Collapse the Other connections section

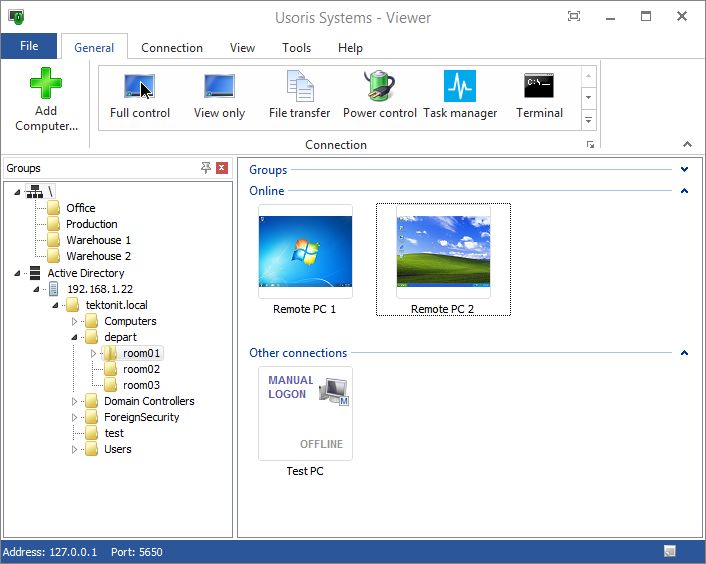click(684, 352)
